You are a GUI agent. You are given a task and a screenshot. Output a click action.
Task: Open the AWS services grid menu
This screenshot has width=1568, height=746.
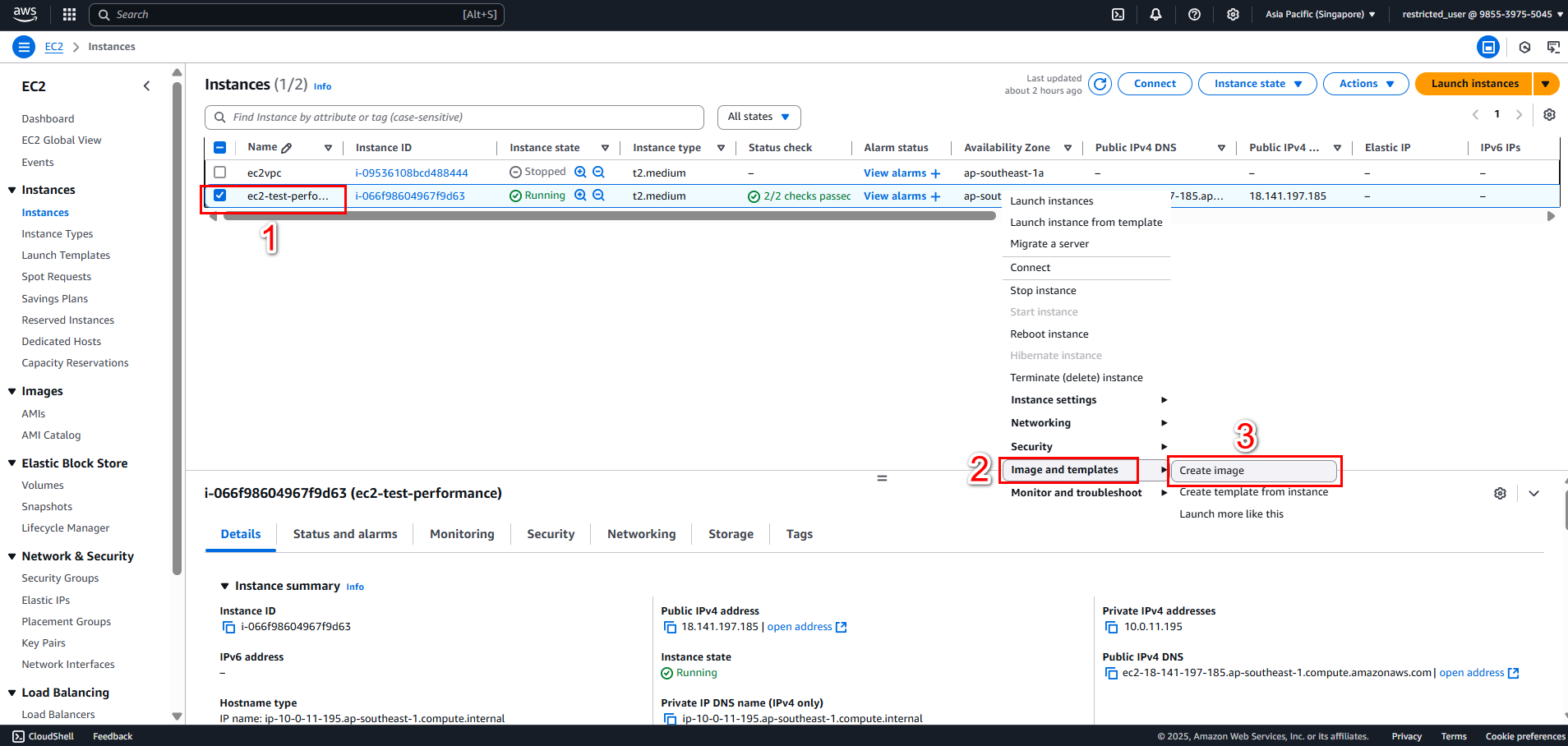click(x=69, y=14)
